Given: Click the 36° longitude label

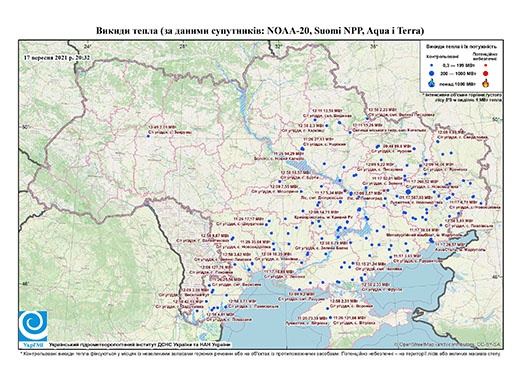Looking at the screenshot, I should 374,47.
